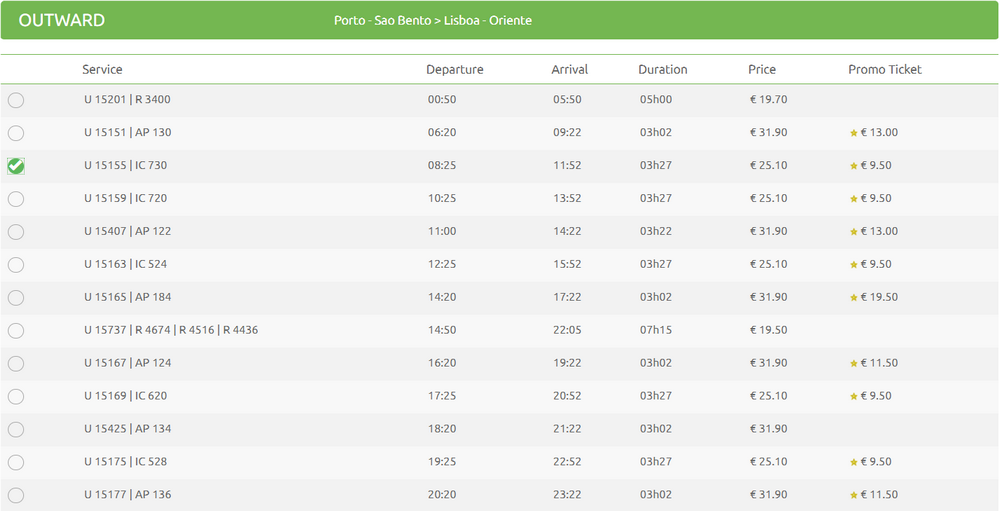Image resolution: width=1000 pixels, height=511 pixels.
Task: Click the €9.50 promo price for IC 524
Action: pos(876,264)
